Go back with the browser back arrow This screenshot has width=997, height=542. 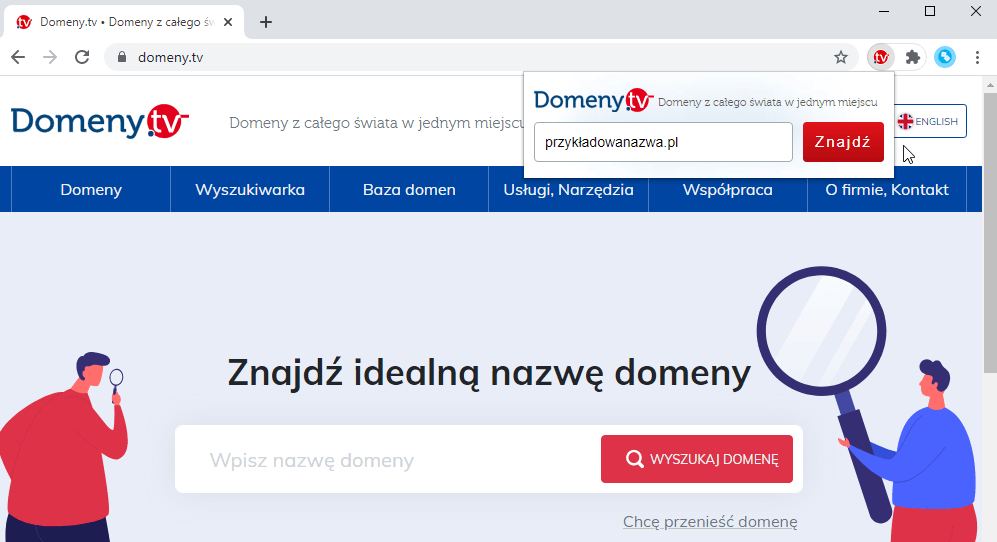(x=18, y=57)
